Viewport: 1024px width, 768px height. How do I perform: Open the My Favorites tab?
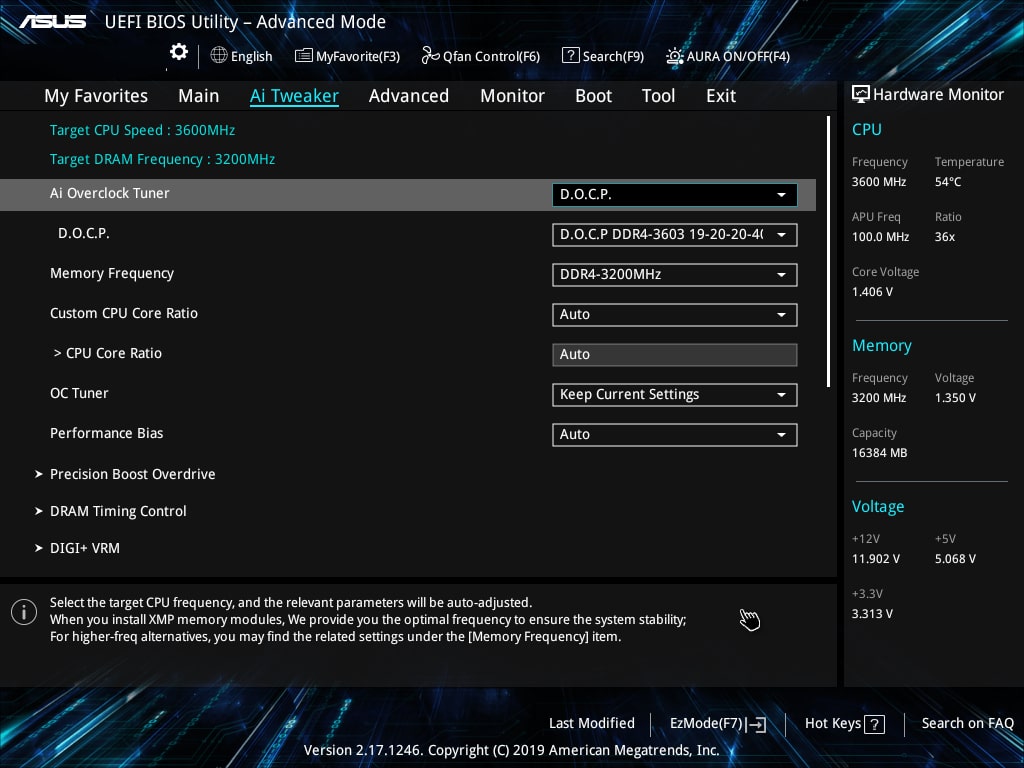pos(96,96)
